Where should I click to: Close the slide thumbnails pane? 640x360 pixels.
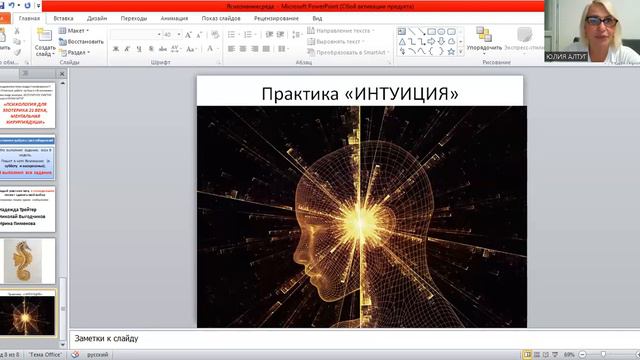[62, 73]
